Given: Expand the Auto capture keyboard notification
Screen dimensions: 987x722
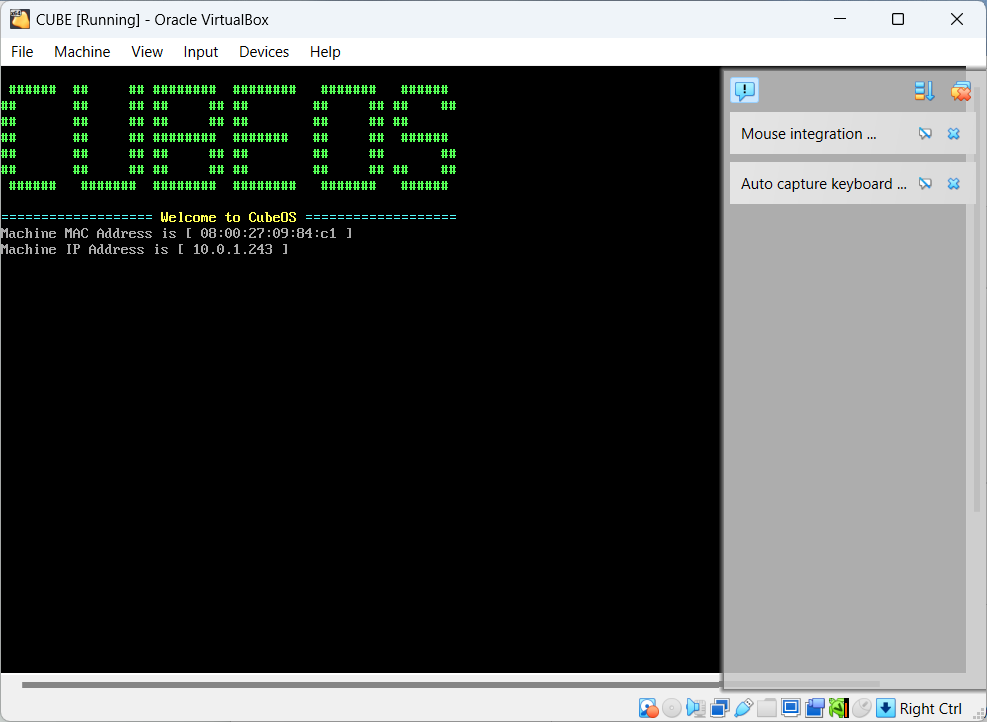Looking at the screenshot, I should pos(823,184).
